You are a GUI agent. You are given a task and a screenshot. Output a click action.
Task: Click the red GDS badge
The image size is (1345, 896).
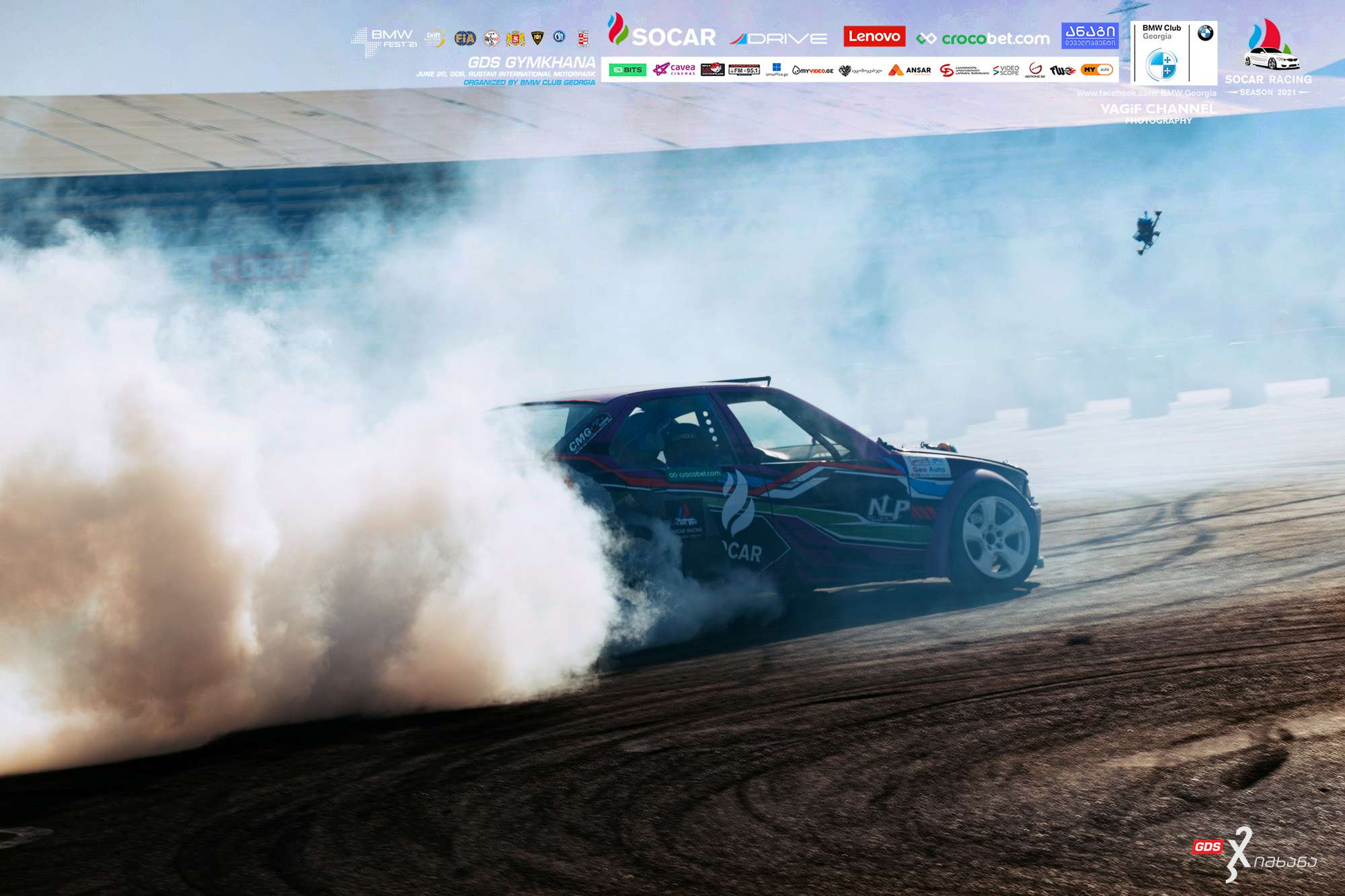(1206, 846)
